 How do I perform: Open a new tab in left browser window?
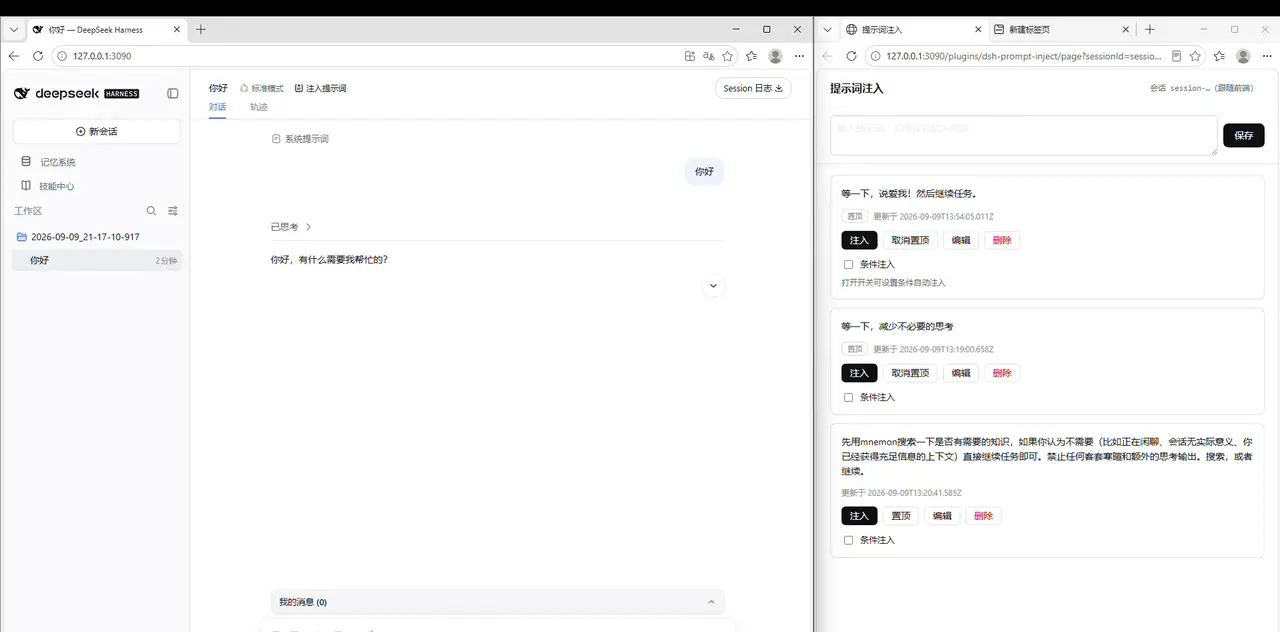(201, 29)
